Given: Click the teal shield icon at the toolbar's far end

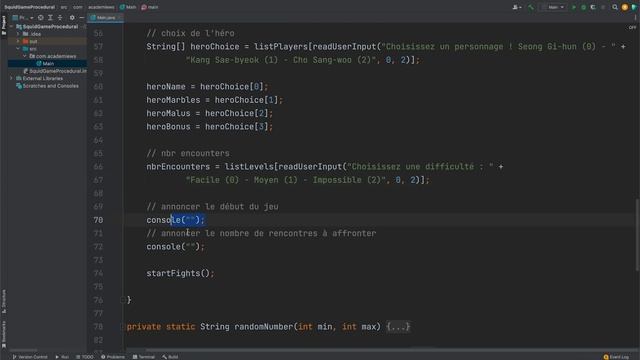Looking at the screenshot, I should (634, 7).
